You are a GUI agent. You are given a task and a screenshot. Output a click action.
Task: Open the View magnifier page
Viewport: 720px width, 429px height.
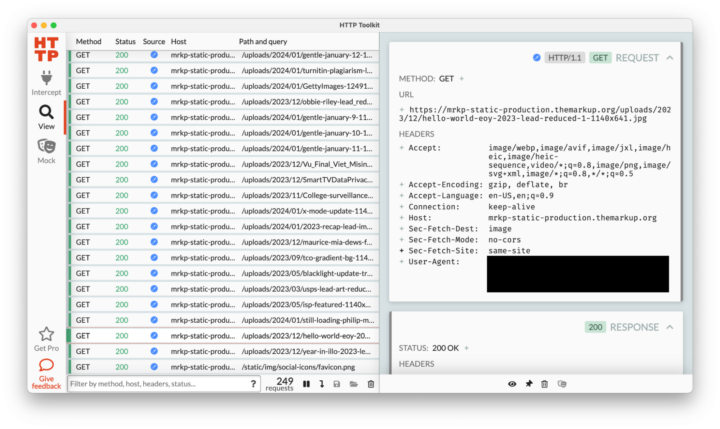click(46, 117)
